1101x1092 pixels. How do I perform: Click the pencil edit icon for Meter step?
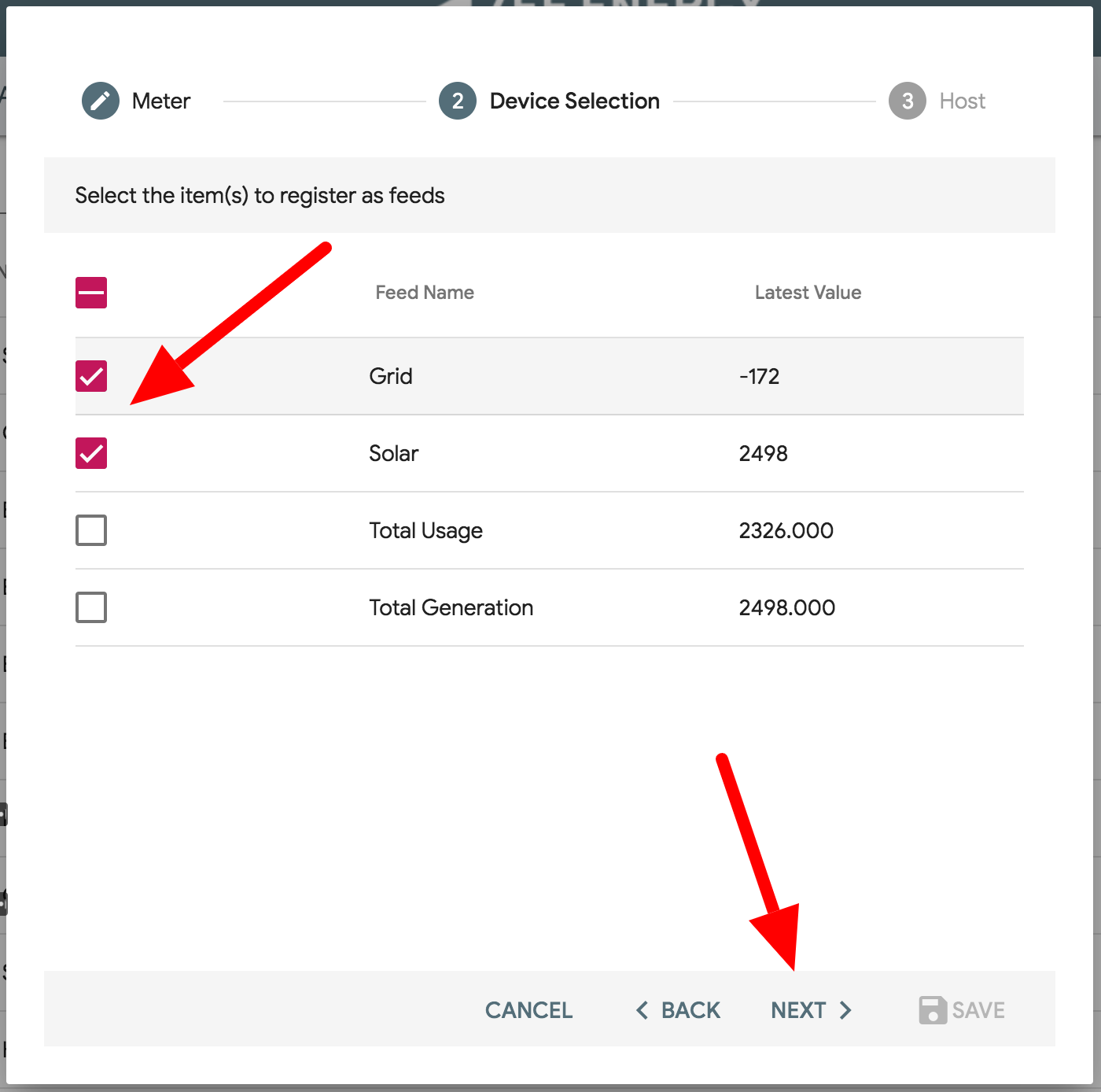(x=101, y=101)
